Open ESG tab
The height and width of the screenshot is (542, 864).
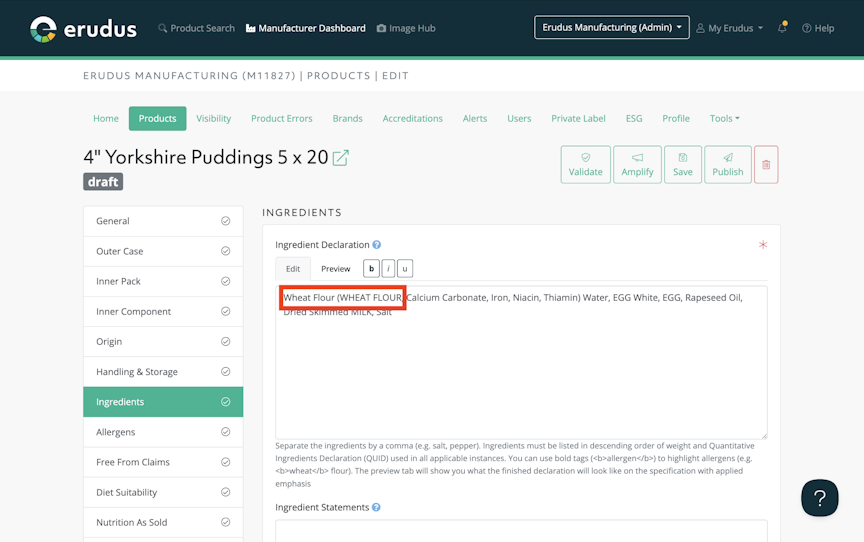point(634,118)
